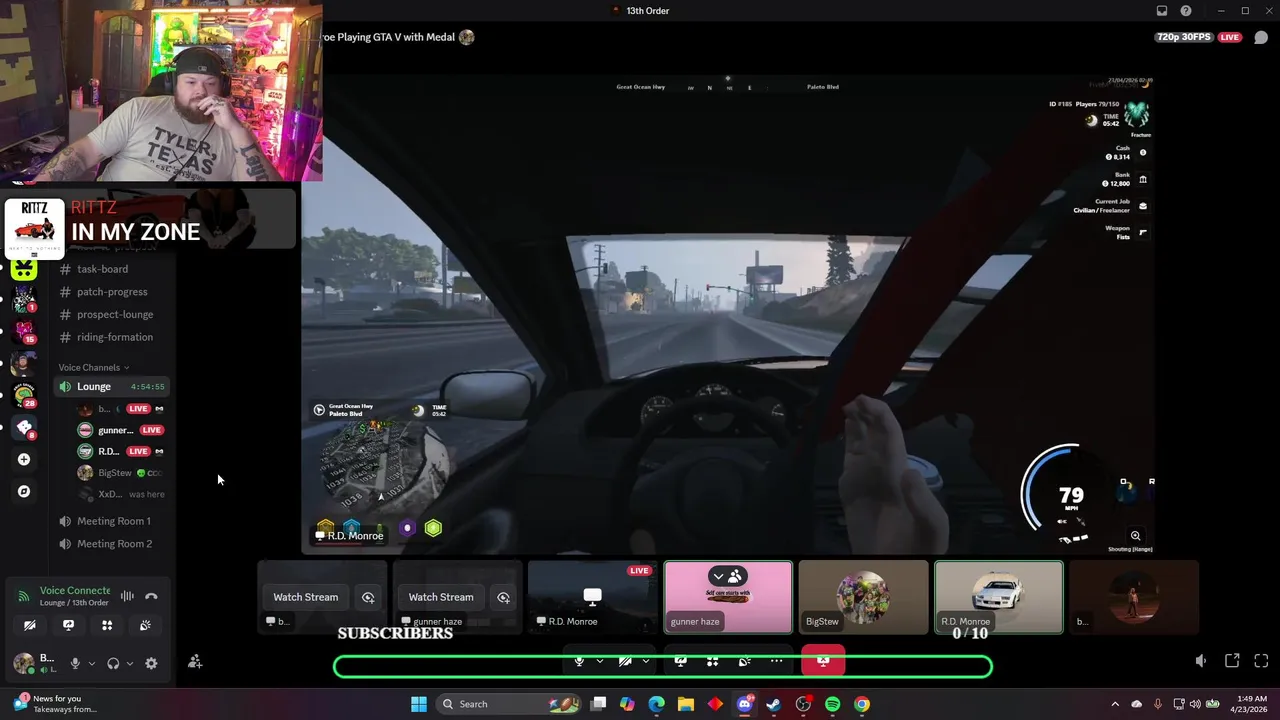Open the Help question mark icon

pyautogui.click(x=1186, y=11)
